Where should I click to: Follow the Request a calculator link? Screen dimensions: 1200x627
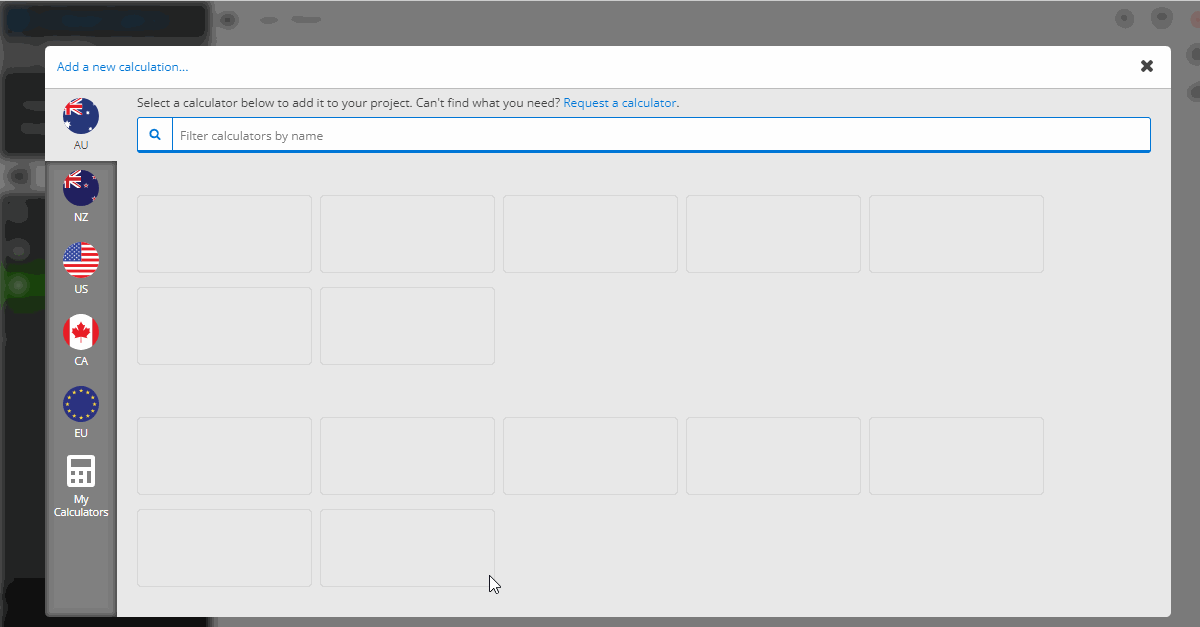click(x=620, y=103)
